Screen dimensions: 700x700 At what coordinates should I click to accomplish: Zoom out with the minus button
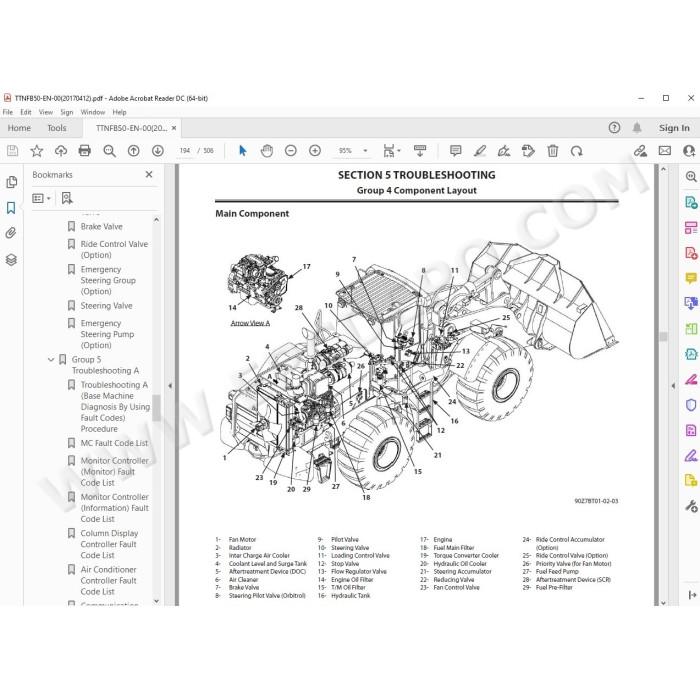click(291, 151)
